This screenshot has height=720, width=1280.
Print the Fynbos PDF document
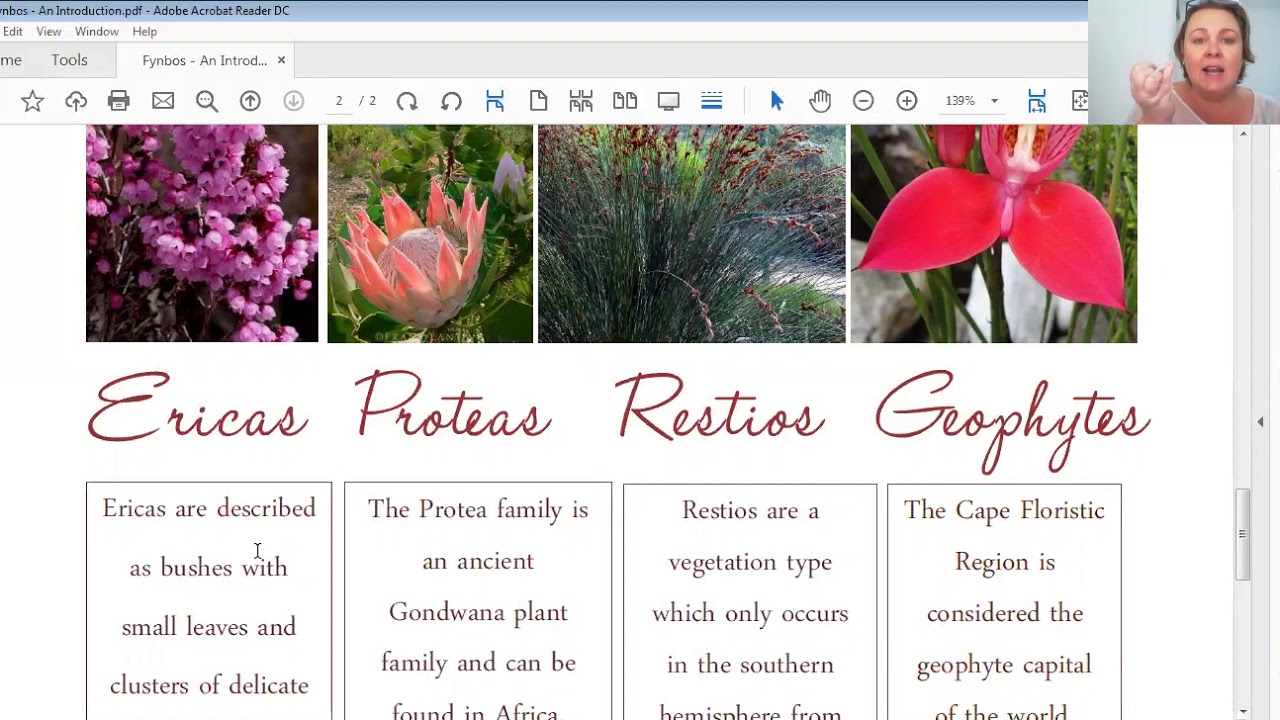[x=119, y=101]
